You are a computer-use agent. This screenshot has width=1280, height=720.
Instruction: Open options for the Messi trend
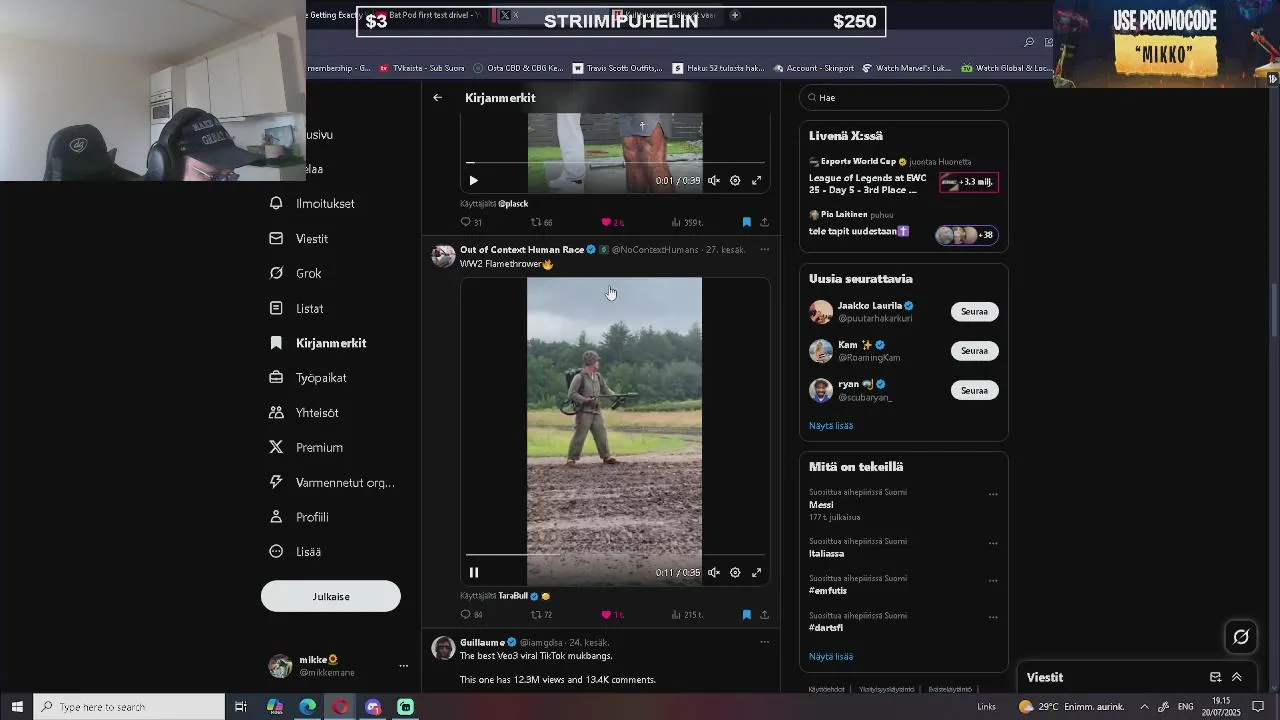click(993, 494)
